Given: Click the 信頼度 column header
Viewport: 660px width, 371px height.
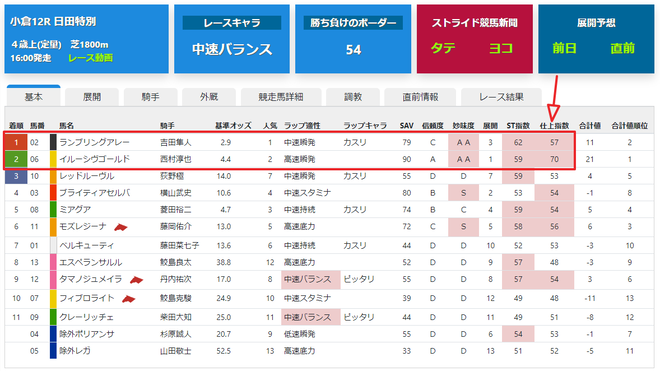Looking at the screenshot, I should pos(433,125).
